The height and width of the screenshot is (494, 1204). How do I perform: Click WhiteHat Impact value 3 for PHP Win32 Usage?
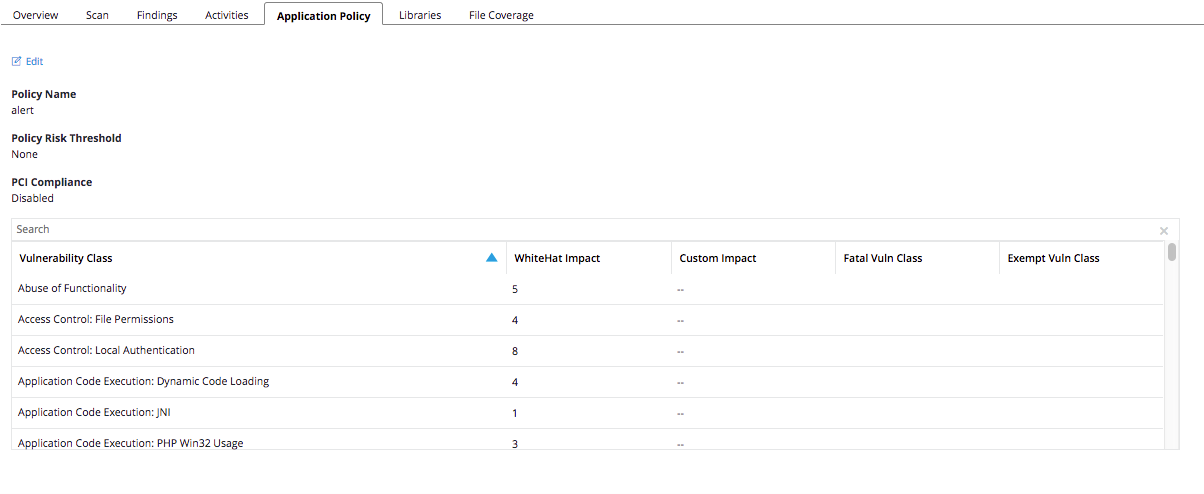pos(515,443)
